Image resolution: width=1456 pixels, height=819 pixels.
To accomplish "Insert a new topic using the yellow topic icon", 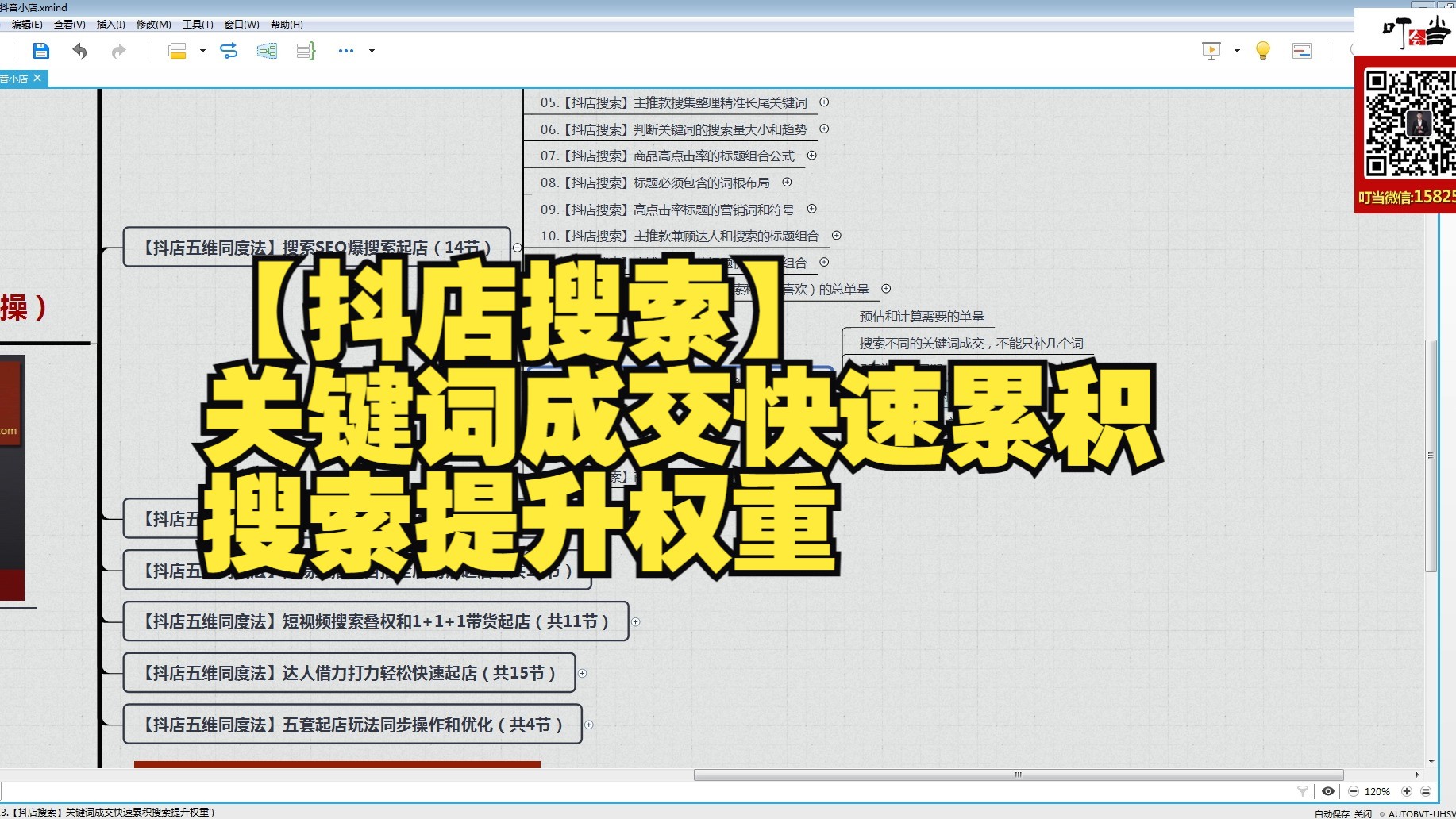I will point(177,51).
